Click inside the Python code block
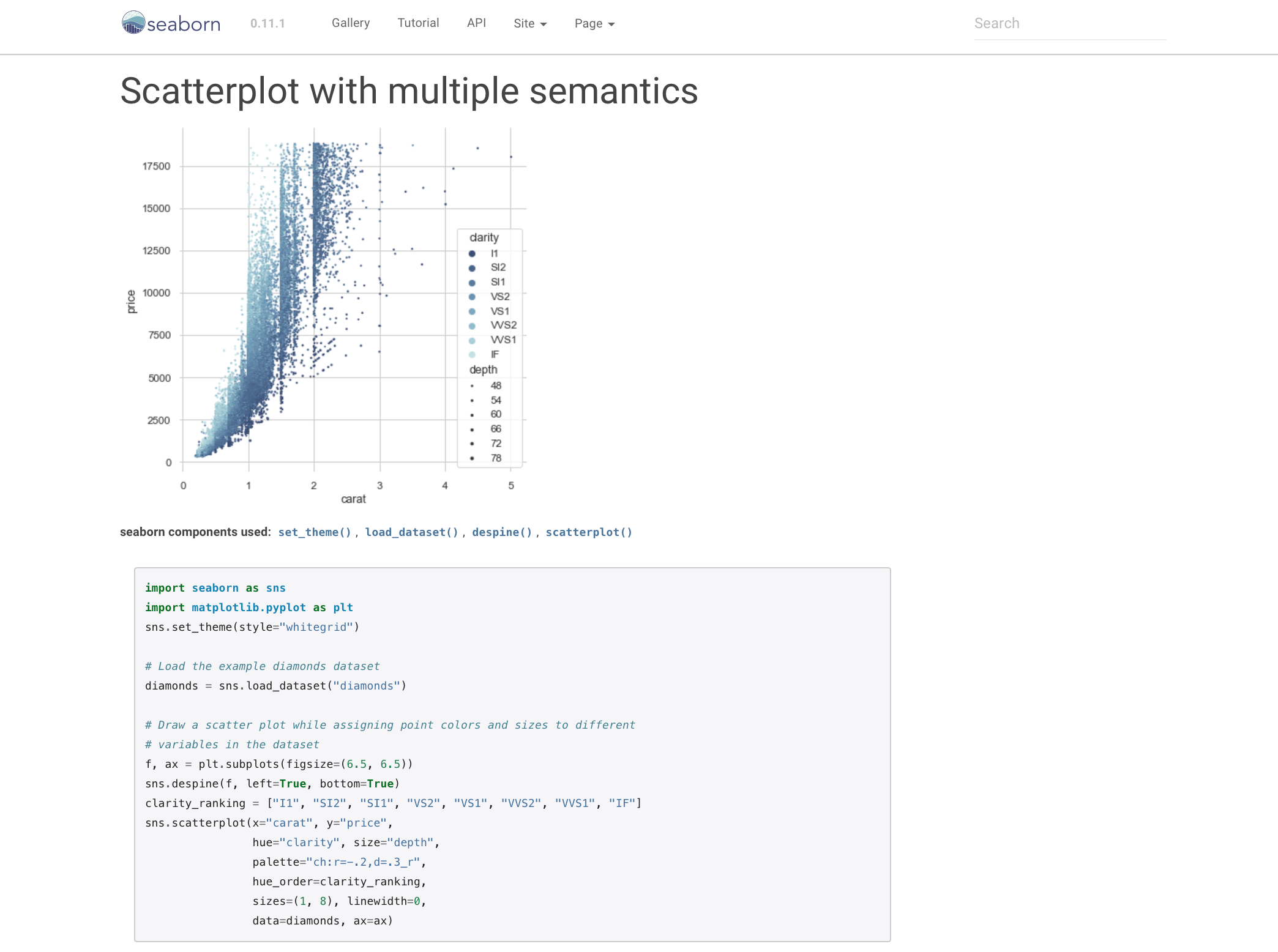The image size is (1278, 952). click(x=512, y=754)
